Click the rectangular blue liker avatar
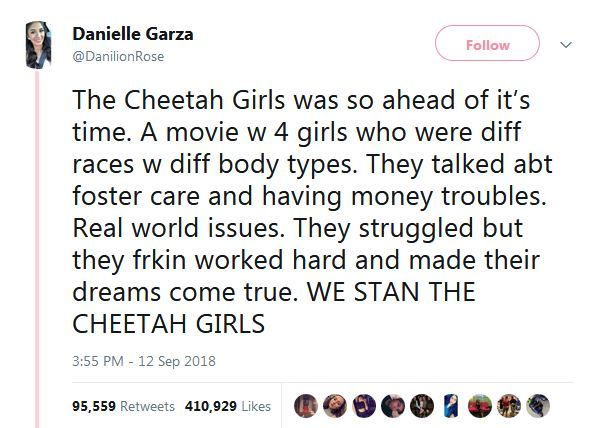The height and width of the screenshot is (428, 607). coord(451,405)
